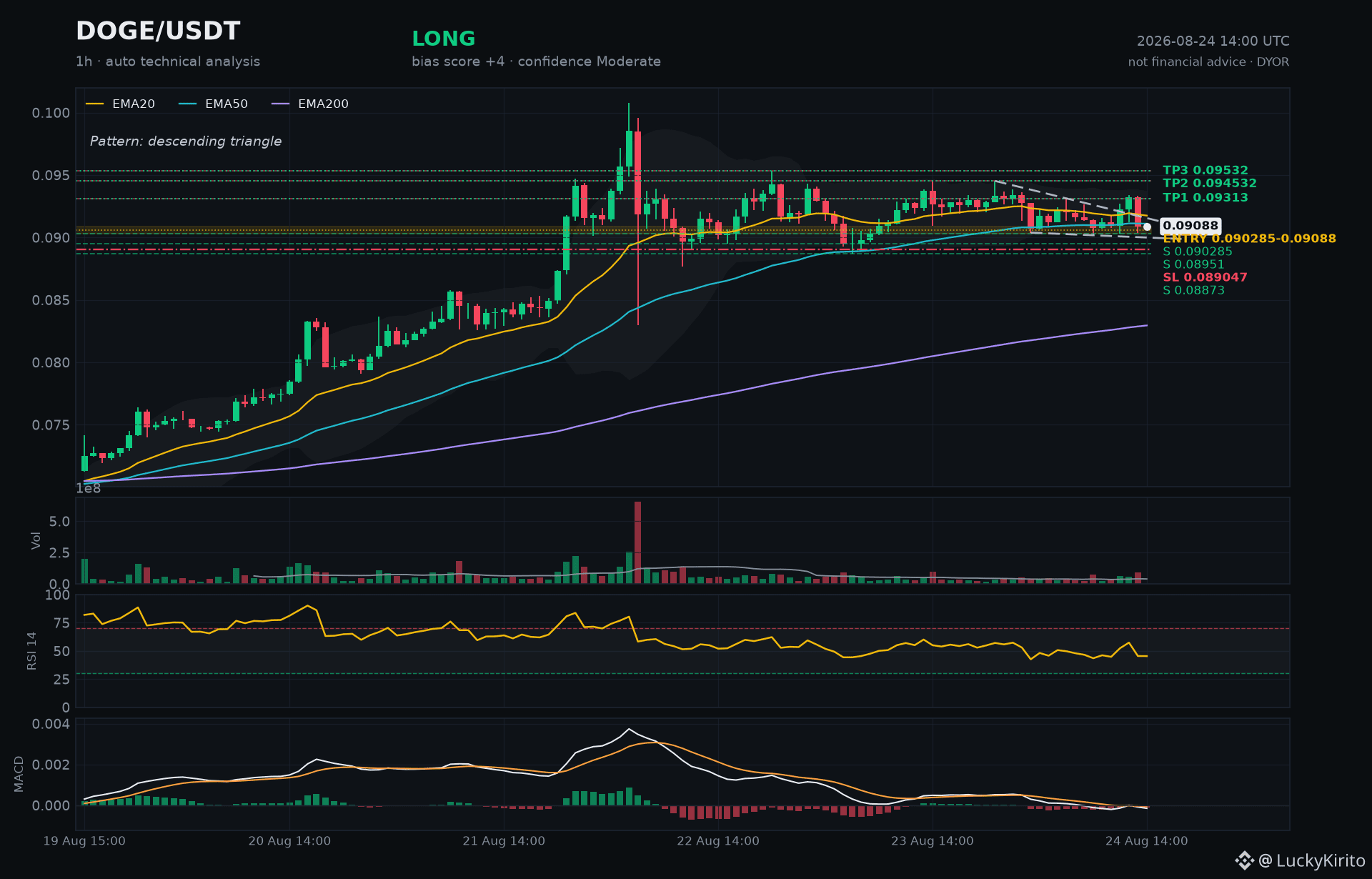
Task: Click the 'RSI 14' panel axis title
Action: click(x=32, y=651)
